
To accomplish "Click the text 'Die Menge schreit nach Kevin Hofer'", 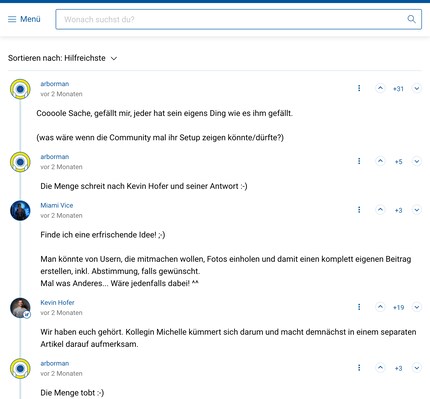I will coord(105,186).
